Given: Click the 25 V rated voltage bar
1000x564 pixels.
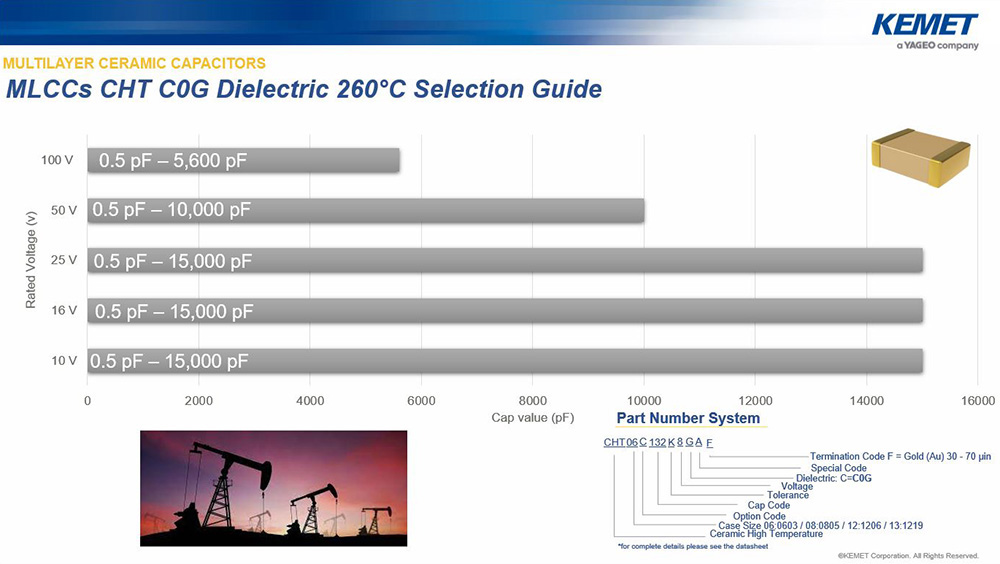Looking at the screenshot, I should point(504,260).
